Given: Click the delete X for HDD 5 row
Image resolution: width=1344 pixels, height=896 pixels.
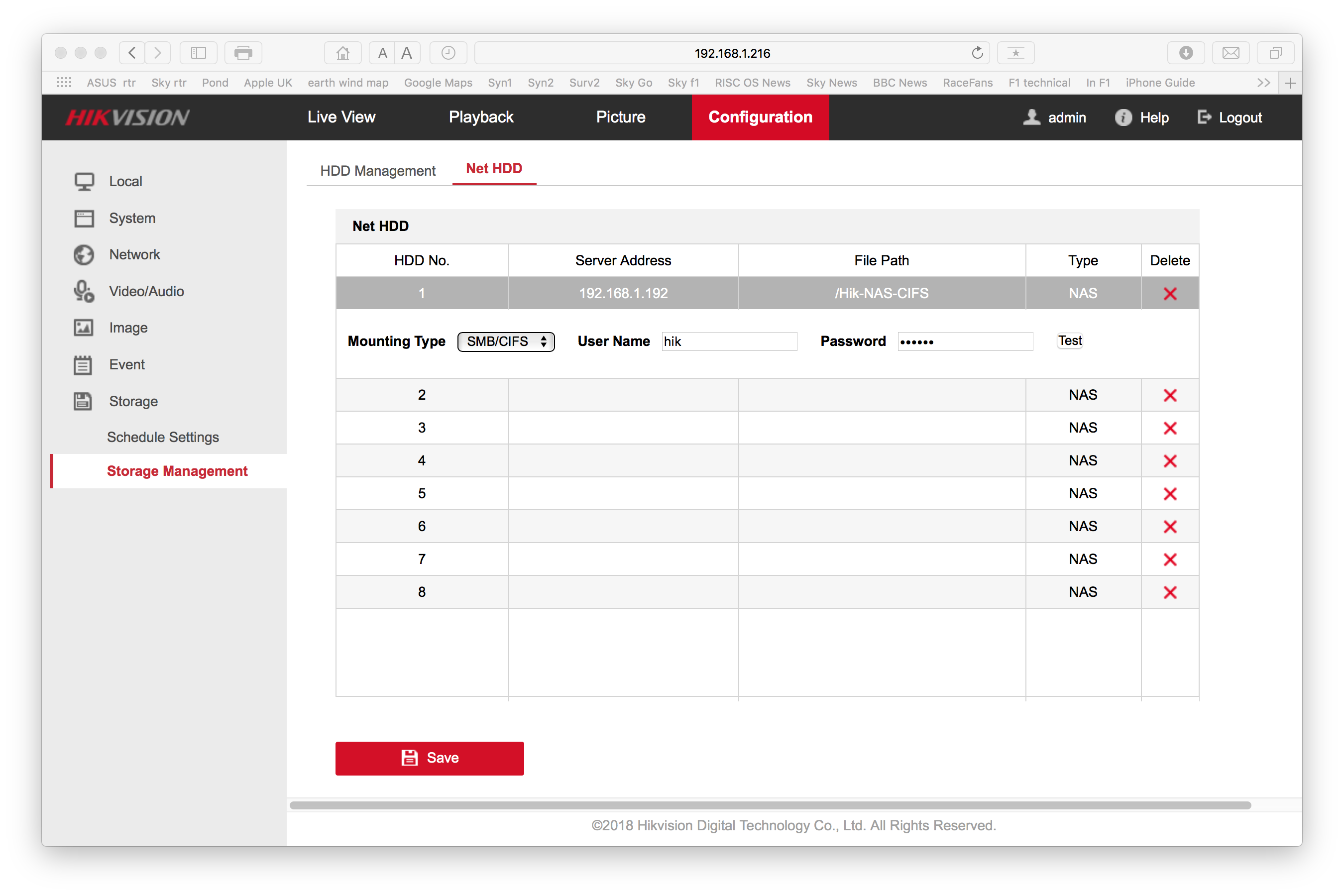Looking at the screenshot, I should tap(1170, 494).
